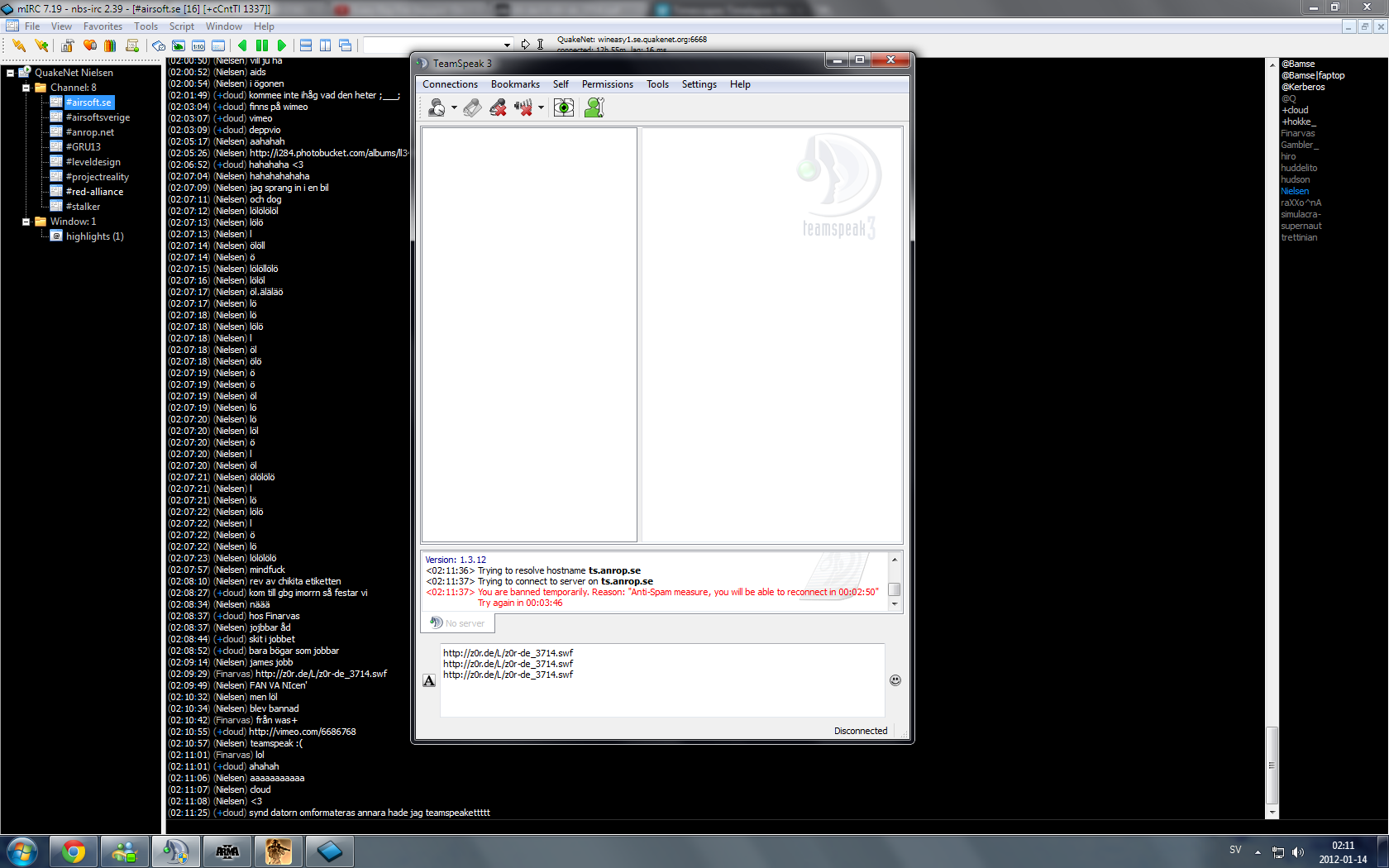
Task: Toggle away status icon in TeamSpeak
Action: 437,107
